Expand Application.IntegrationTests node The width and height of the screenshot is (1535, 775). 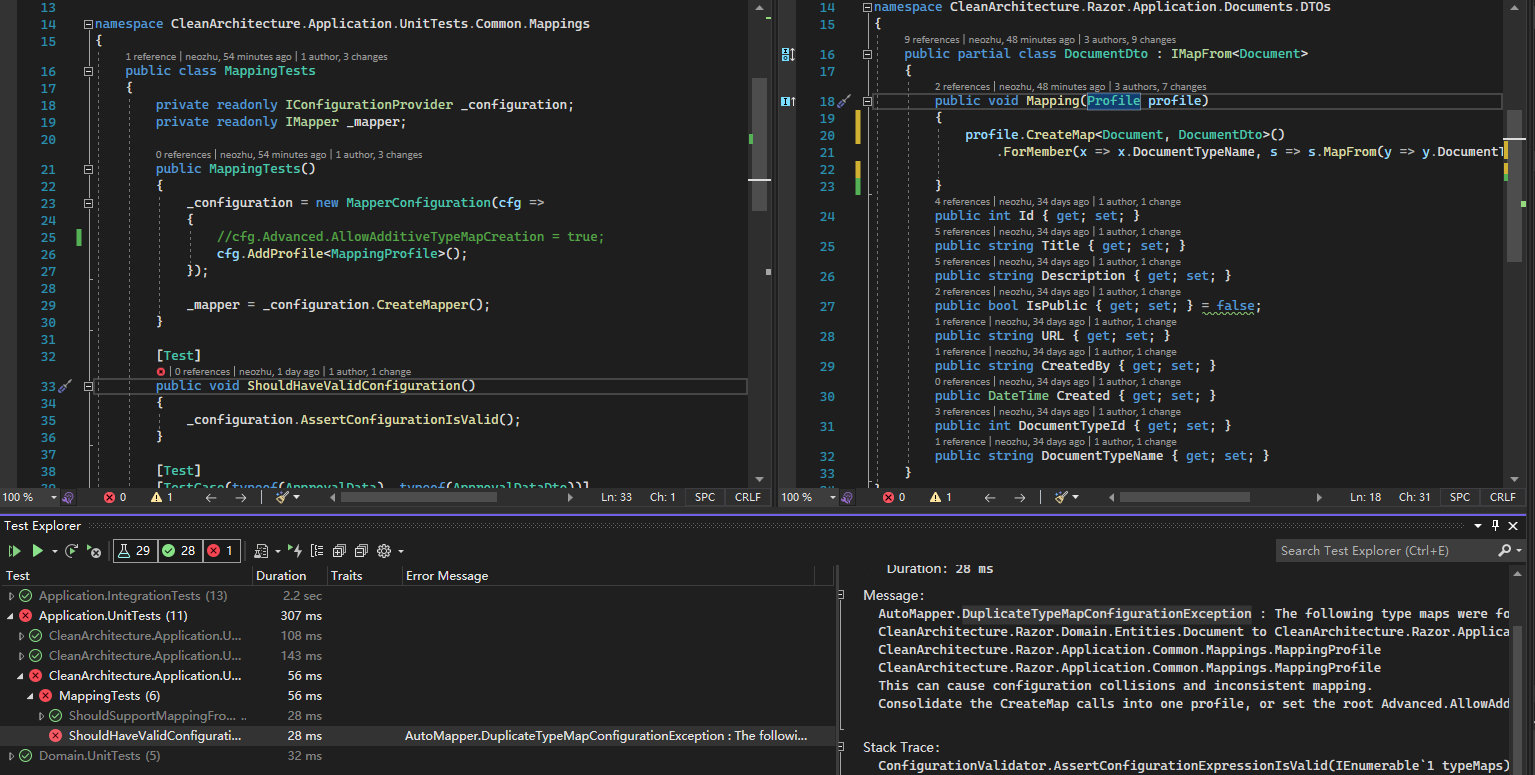tap(11, 596)
